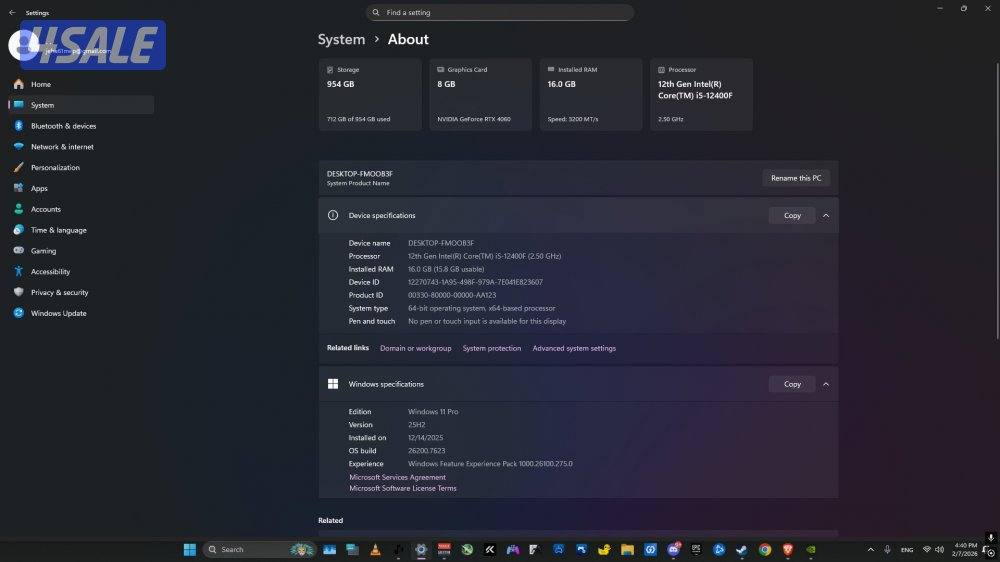1000x562 pixels.
Task: Open the NVIDIA app from taskbar
Action: click(x=811, y=550)
